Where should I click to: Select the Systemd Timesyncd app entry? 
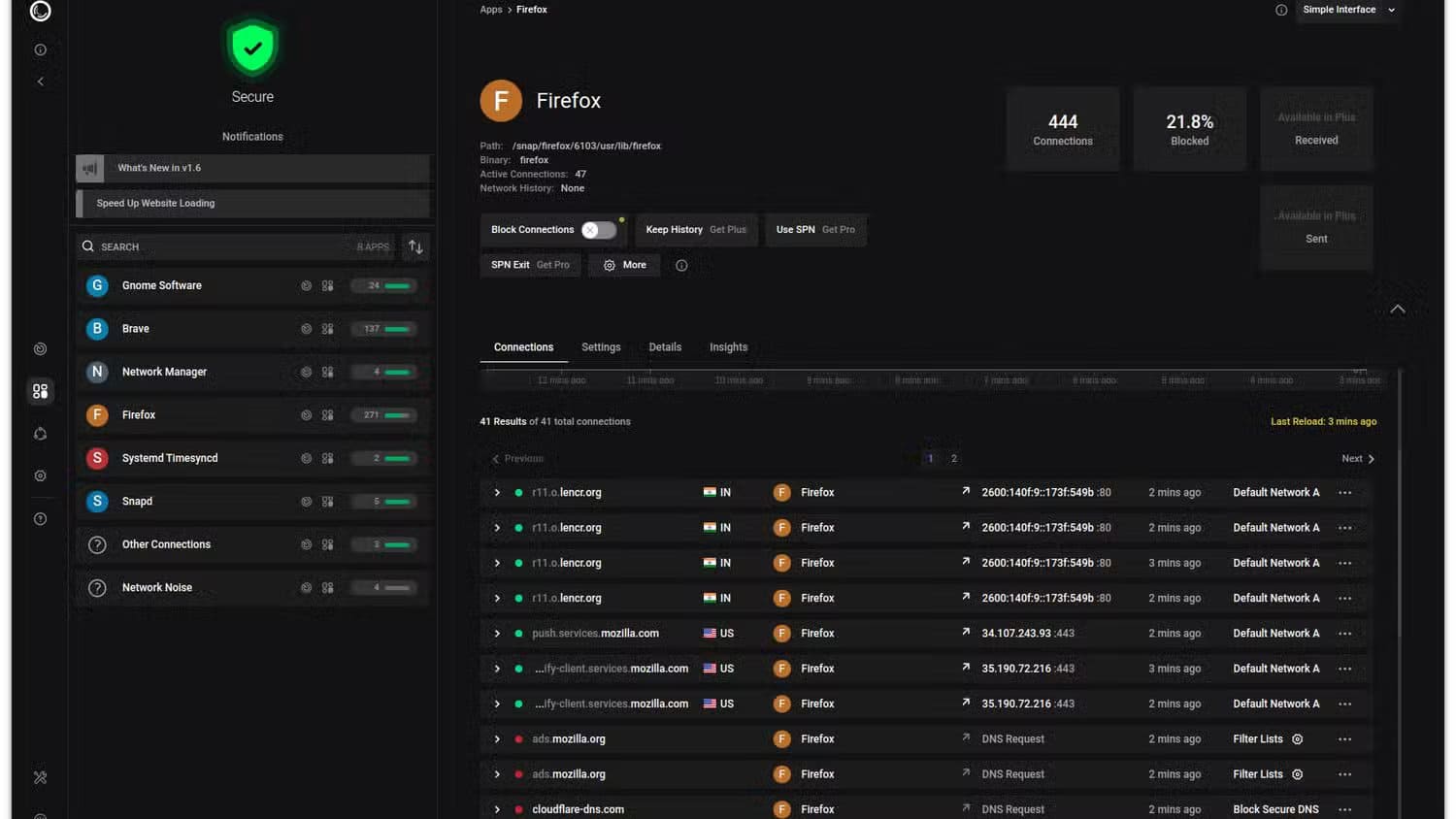pyautogui.click(x=252, y=458)
